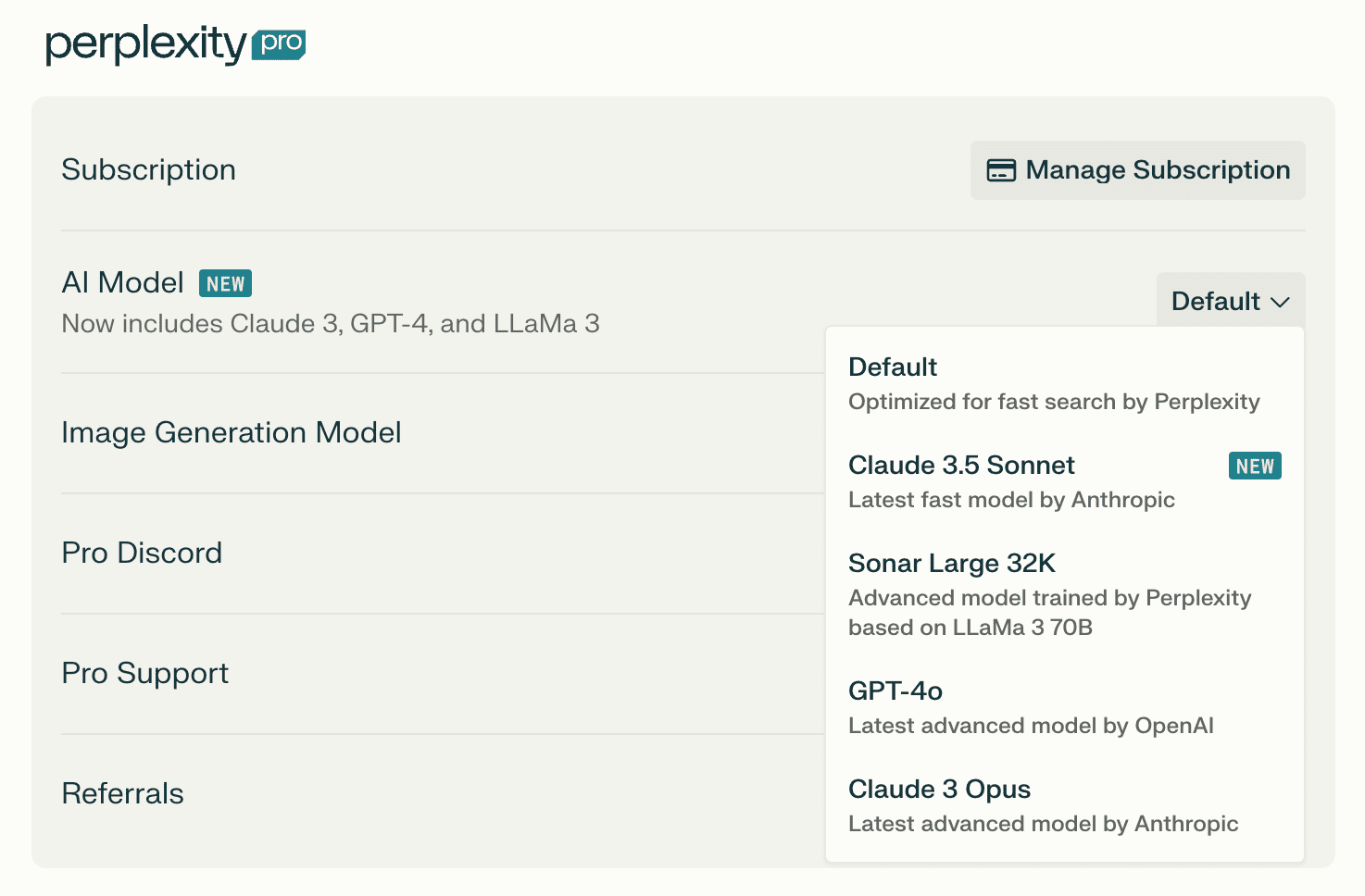This screenshot has height=896, width=1365.
Task: Collapse the AI Model dropdown via its chevron arrow
Action: [1280, 302]
